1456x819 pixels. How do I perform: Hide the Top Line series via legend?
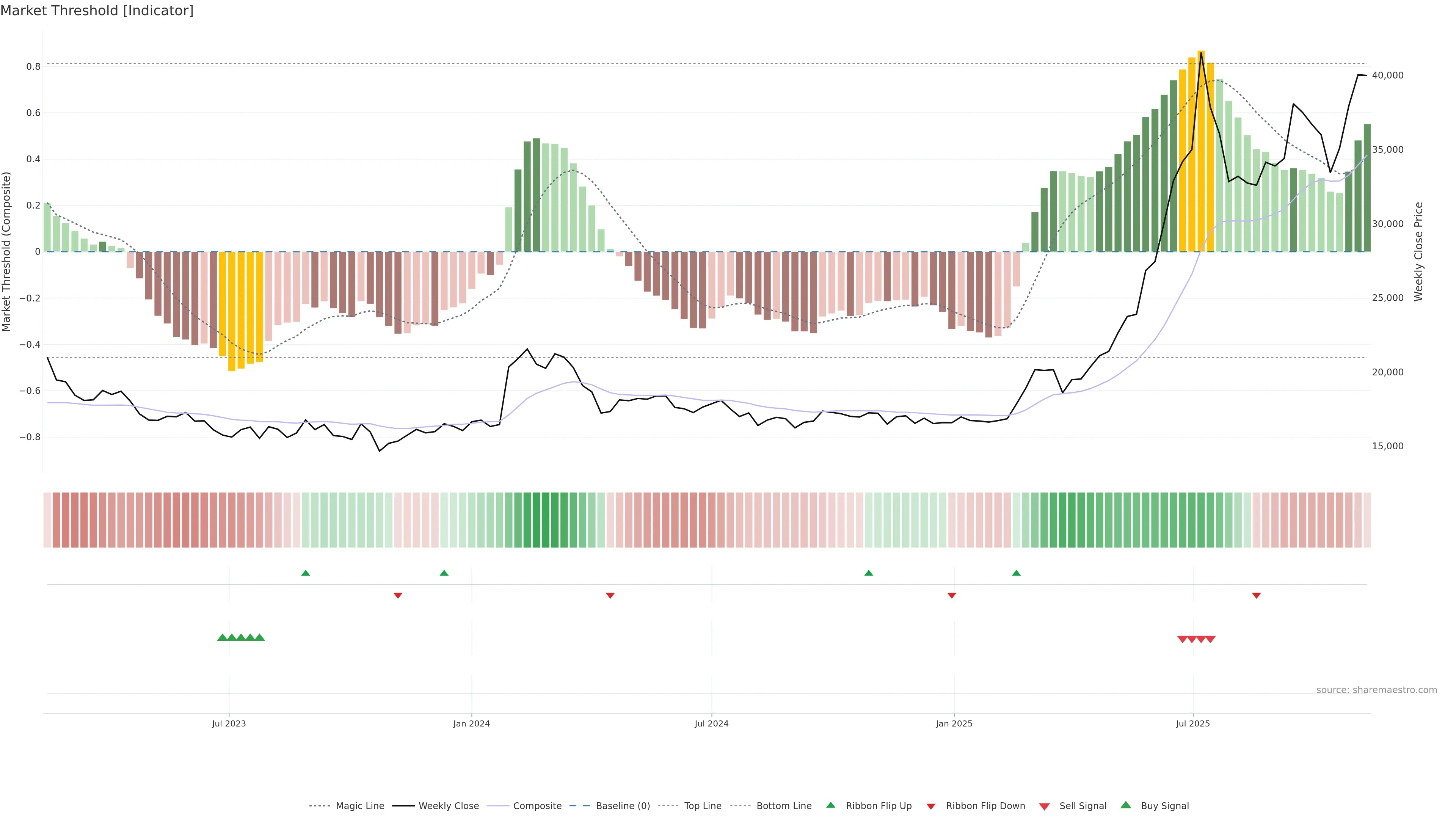(x=703, y=806)
